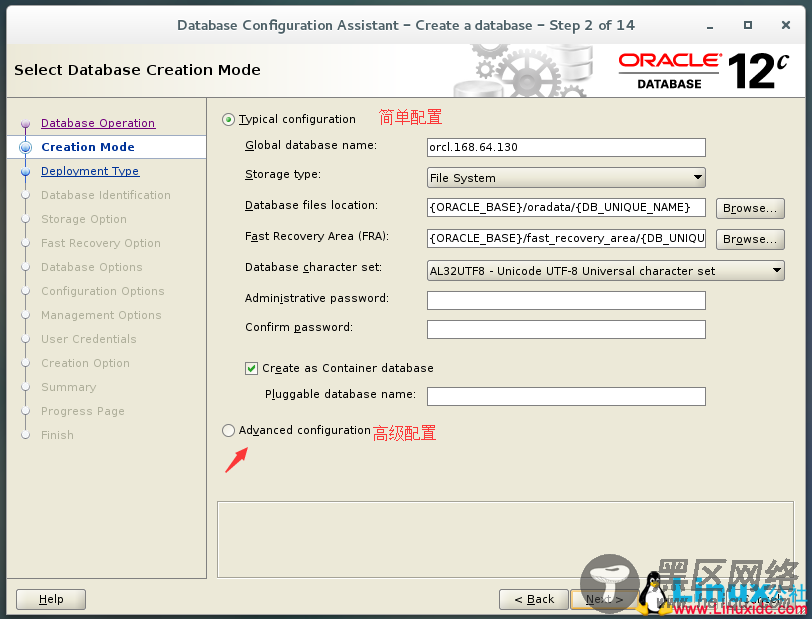Click the Database Options step
The width and height of the screenshot is (812, 619).
point(92,267)
